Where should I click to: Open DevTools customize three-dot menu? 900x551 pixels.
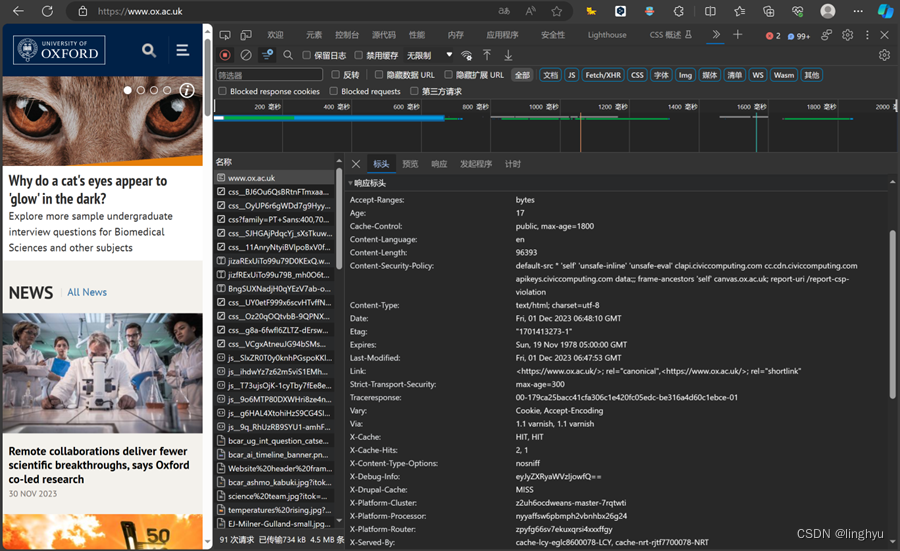click(x=867, y=35)
